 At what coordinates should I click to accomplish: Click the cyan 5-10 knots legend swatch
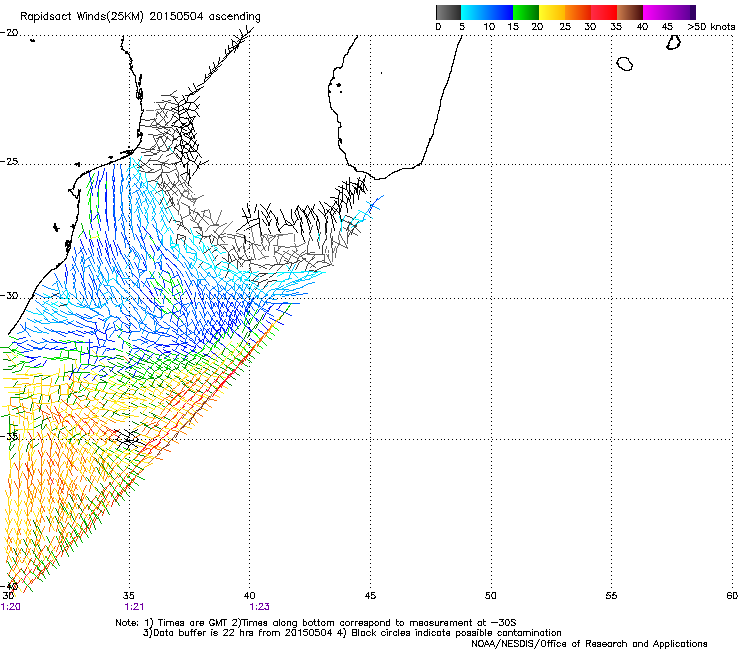tap(473, 12)
